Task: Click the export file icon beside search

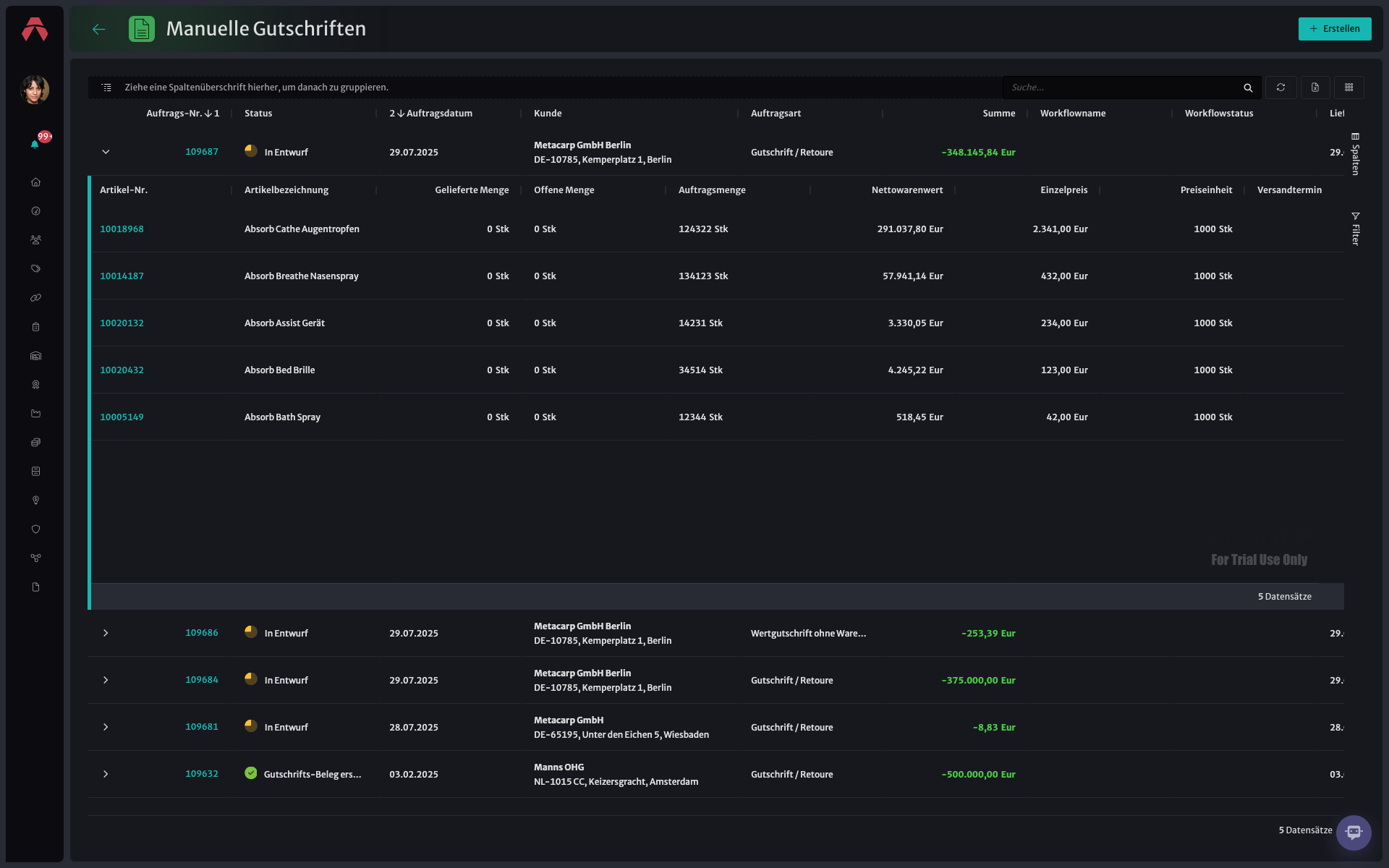Action: coord(1315,88)
